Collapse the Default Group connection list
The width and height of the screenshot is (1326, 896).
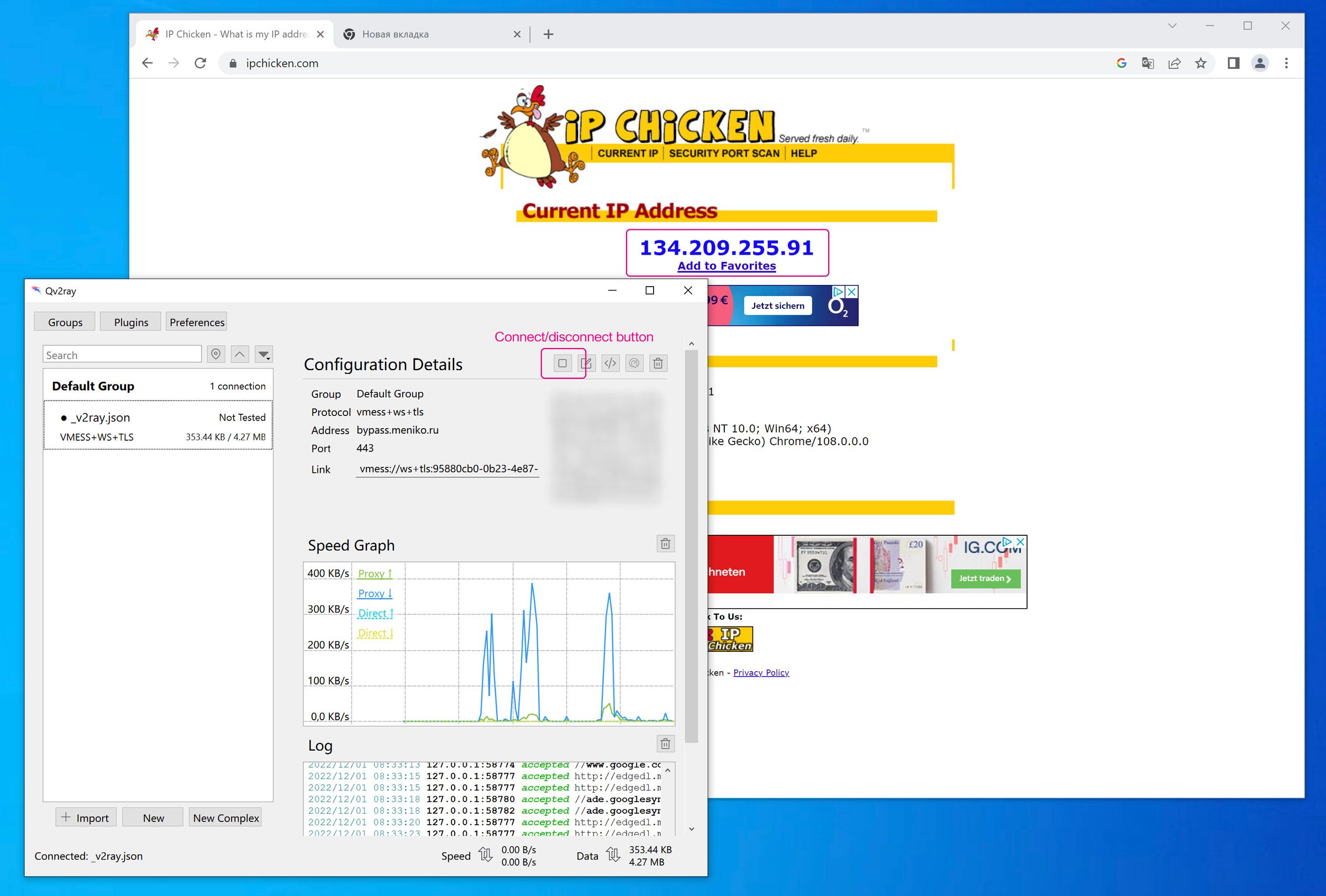click(x=93, y=386)
